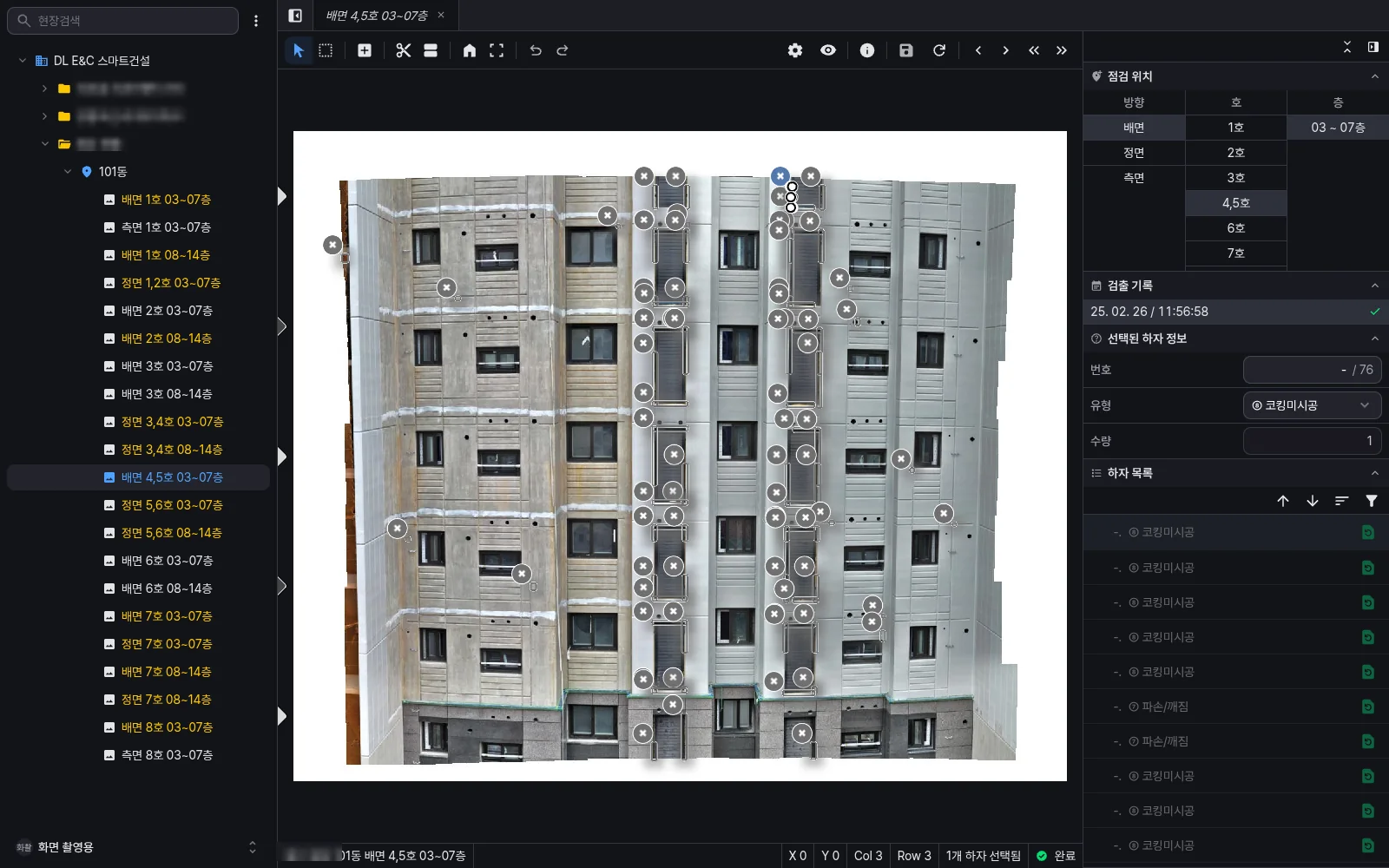1389x868 pixels.
Task: Open 배면 6호 08~14층 in the tree
Action: click(x=166, y=589)
